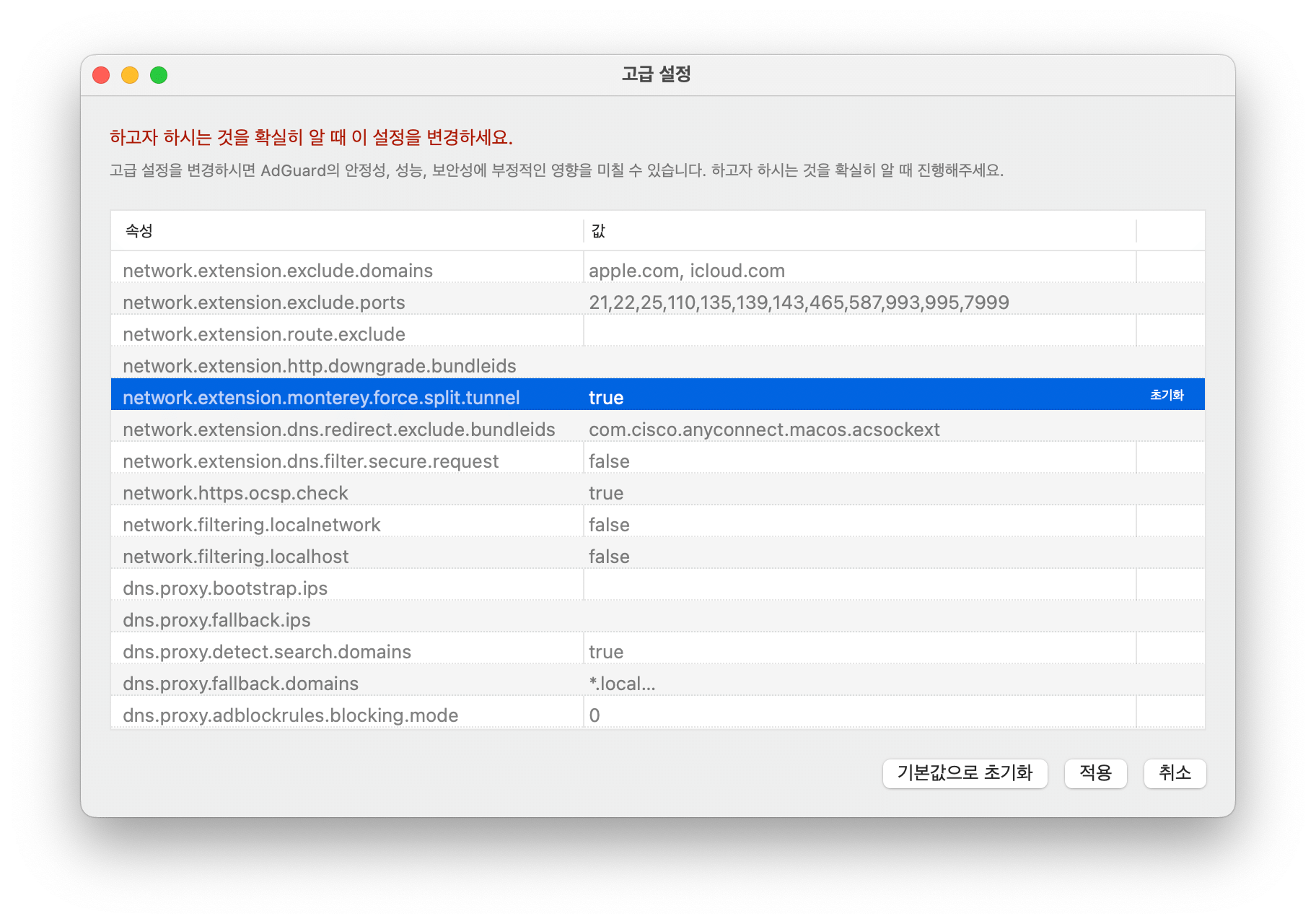Click ports value starting with 21,22,25
1316x924 pixels.
[799, 302]
